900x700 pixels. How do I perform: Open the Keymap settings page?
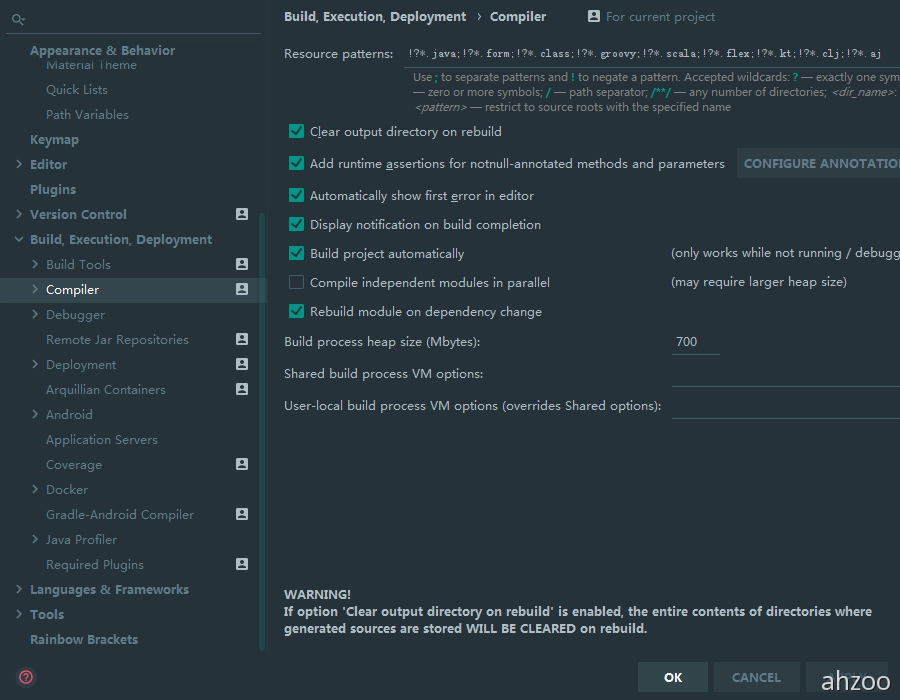coord(54,139)
